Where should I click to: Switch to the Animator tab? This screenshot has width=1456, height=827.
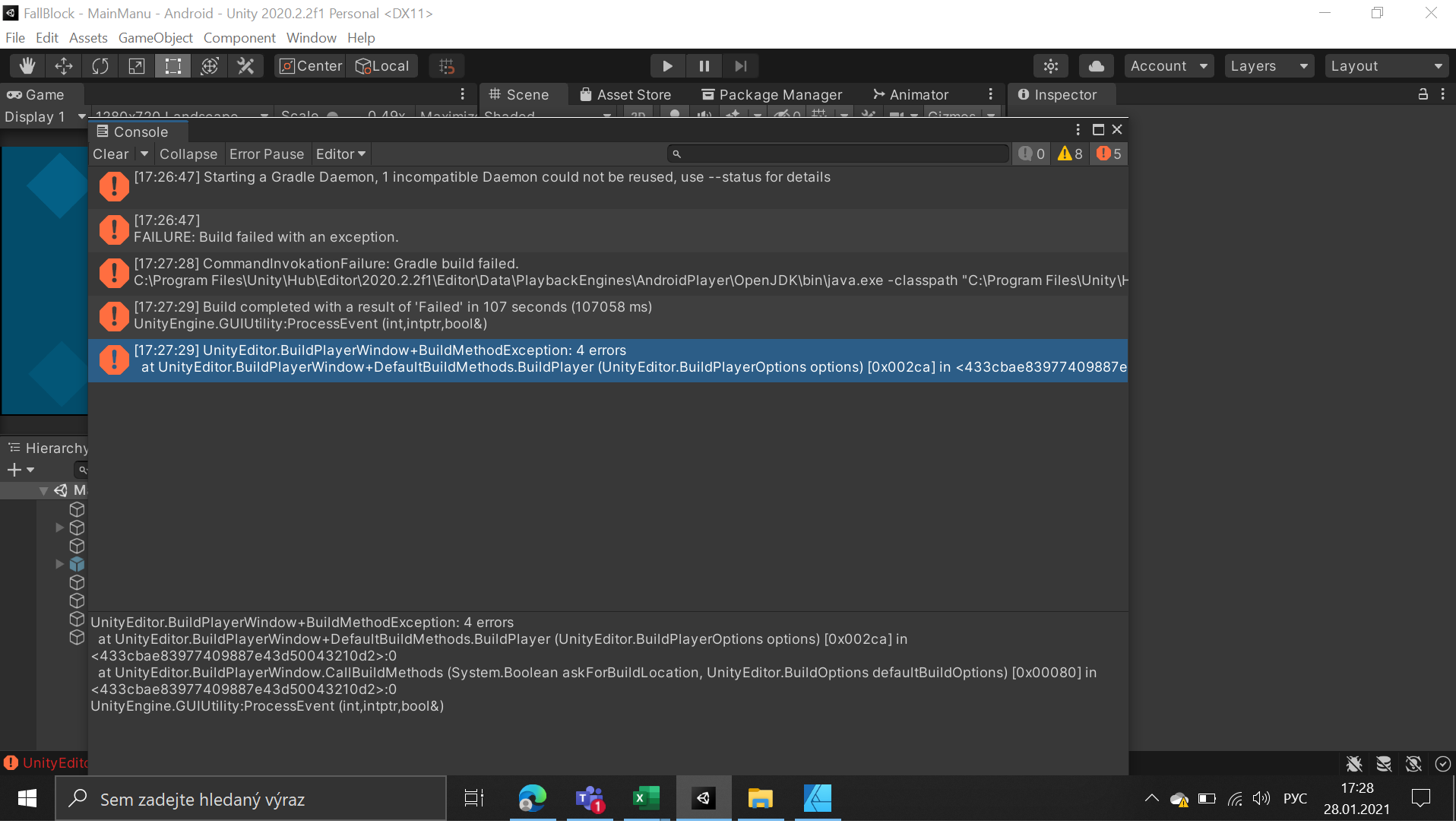(x=911, y=94)
